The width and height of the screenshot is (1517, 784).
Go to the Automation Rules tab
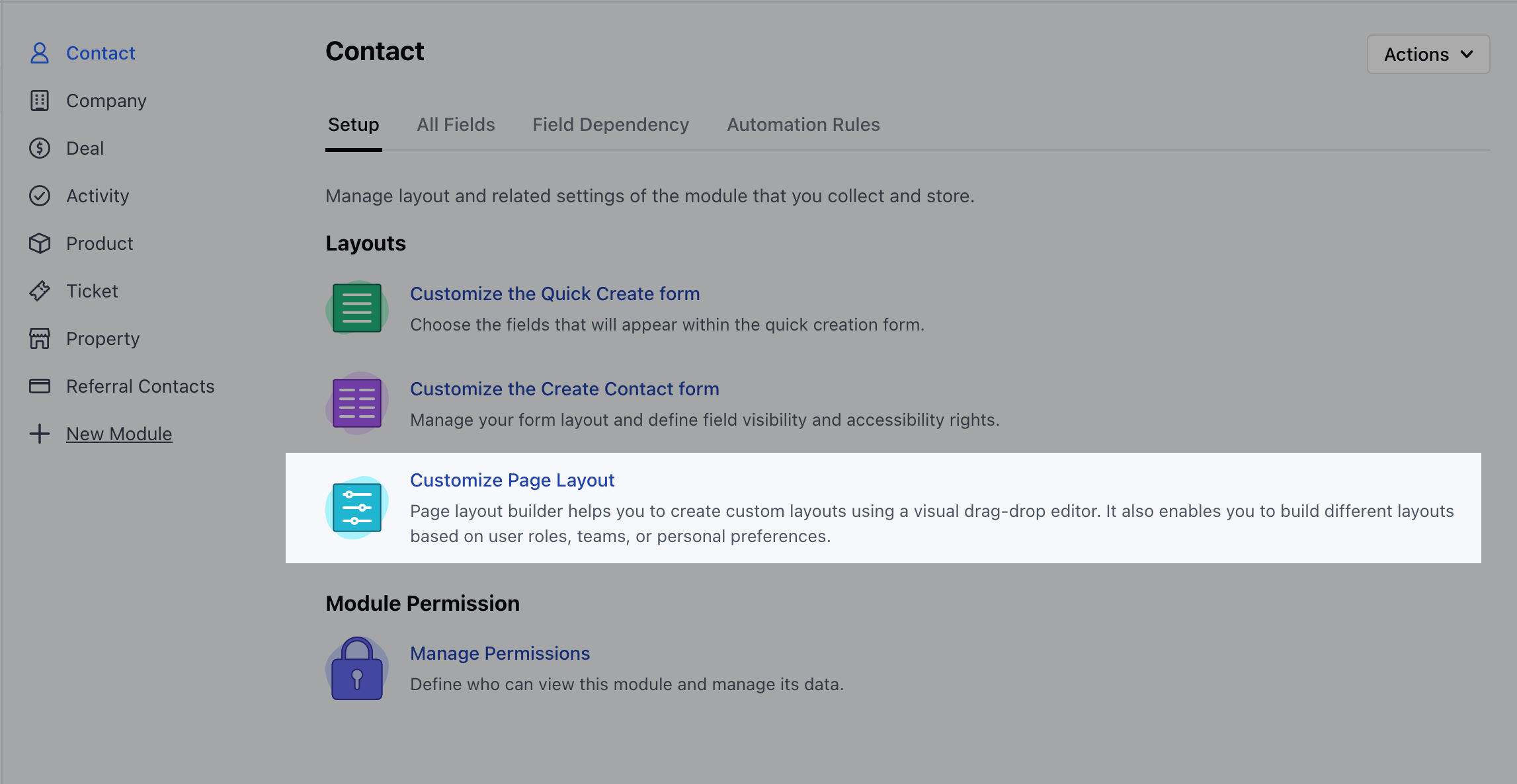(x=803, y=124)
